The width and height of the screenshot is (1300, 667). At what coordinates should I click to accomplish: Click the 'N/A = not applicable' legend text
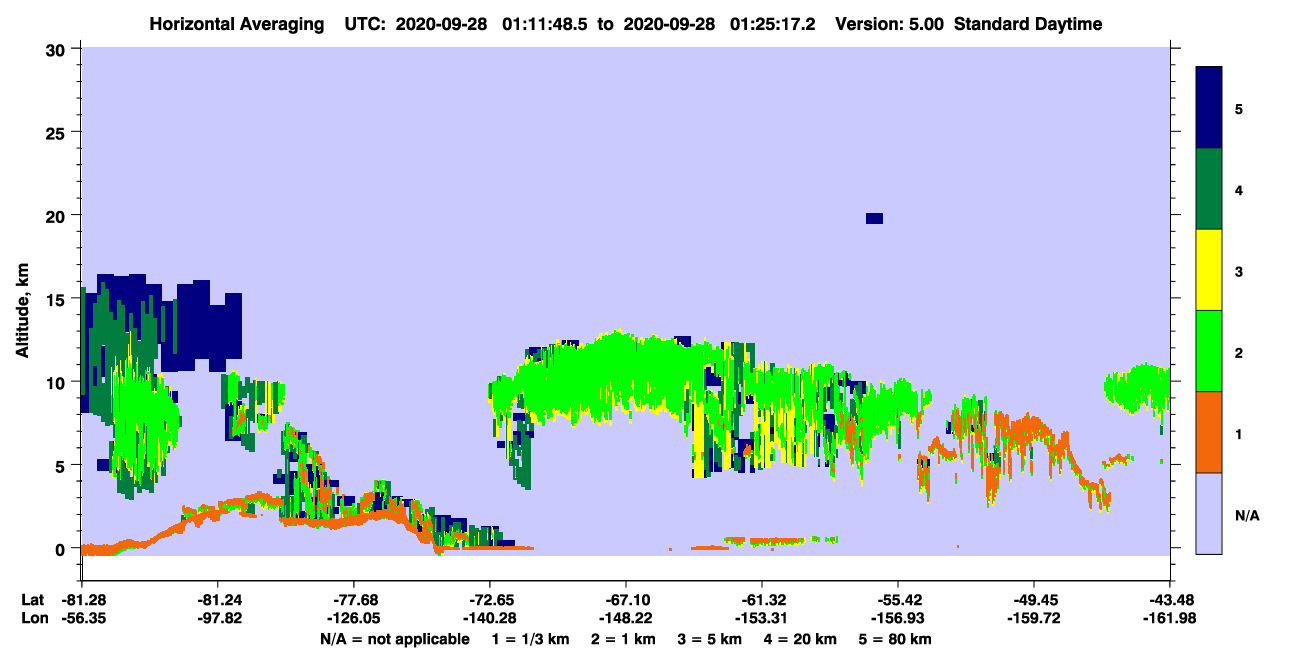click(x=395, y=639)
